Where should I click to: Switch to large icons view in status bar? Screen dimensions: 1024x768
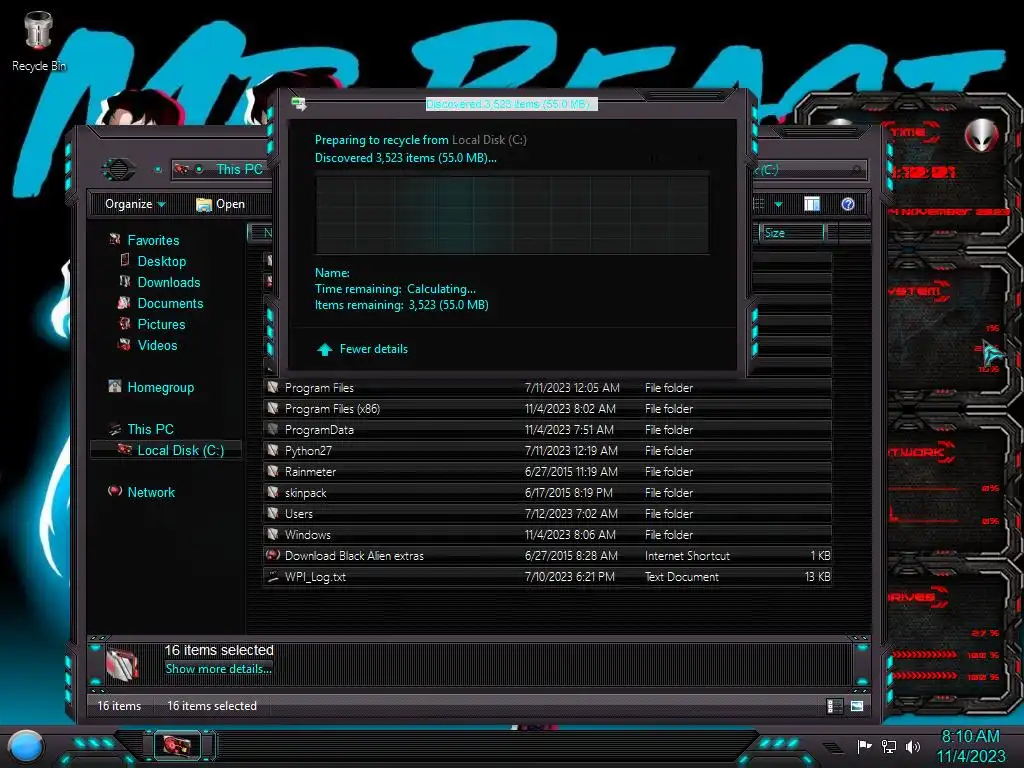pyautogui.click(x=856, y=705)
